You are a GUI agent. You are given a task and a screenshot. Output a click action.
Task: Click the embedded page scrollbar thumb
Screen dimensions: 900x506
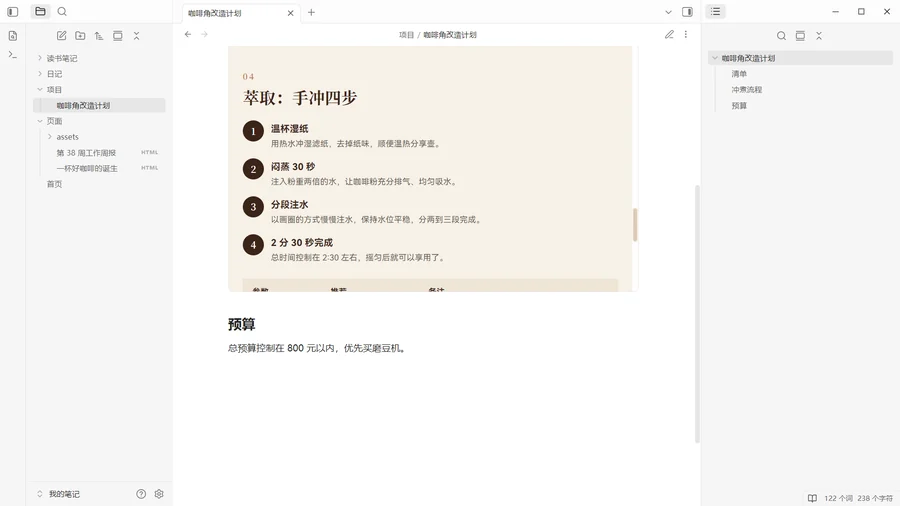(x=635, y=225)
